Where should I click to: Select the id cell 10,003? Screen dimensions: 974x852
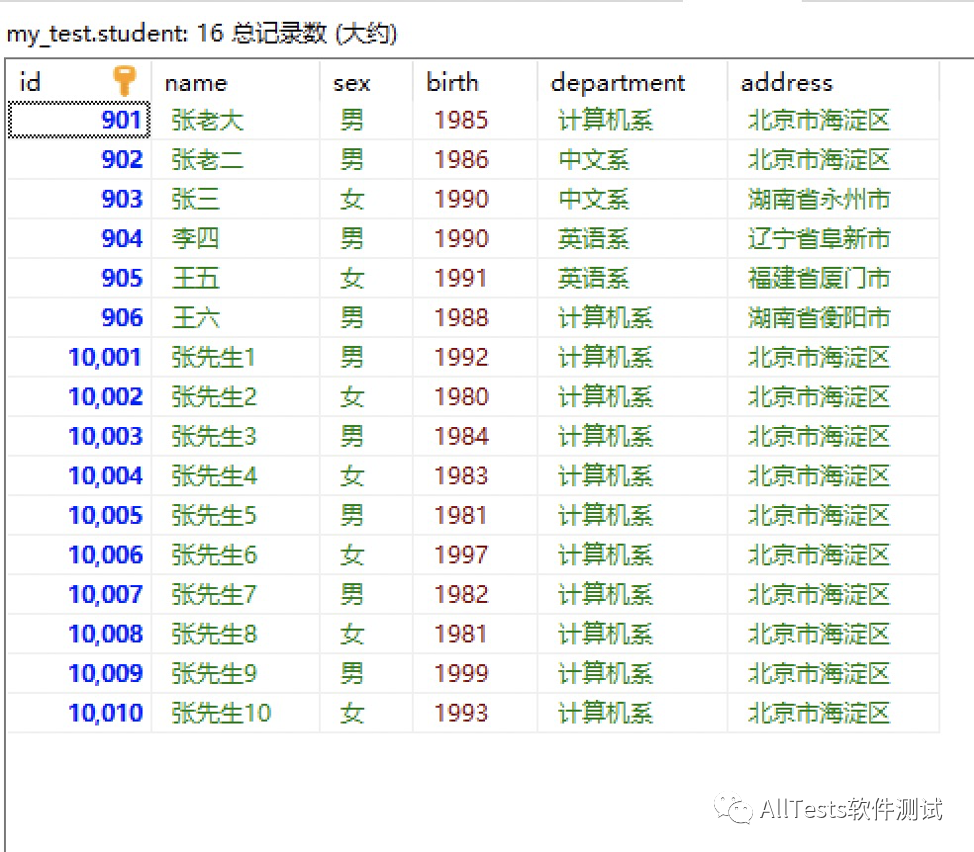[79, 437]
